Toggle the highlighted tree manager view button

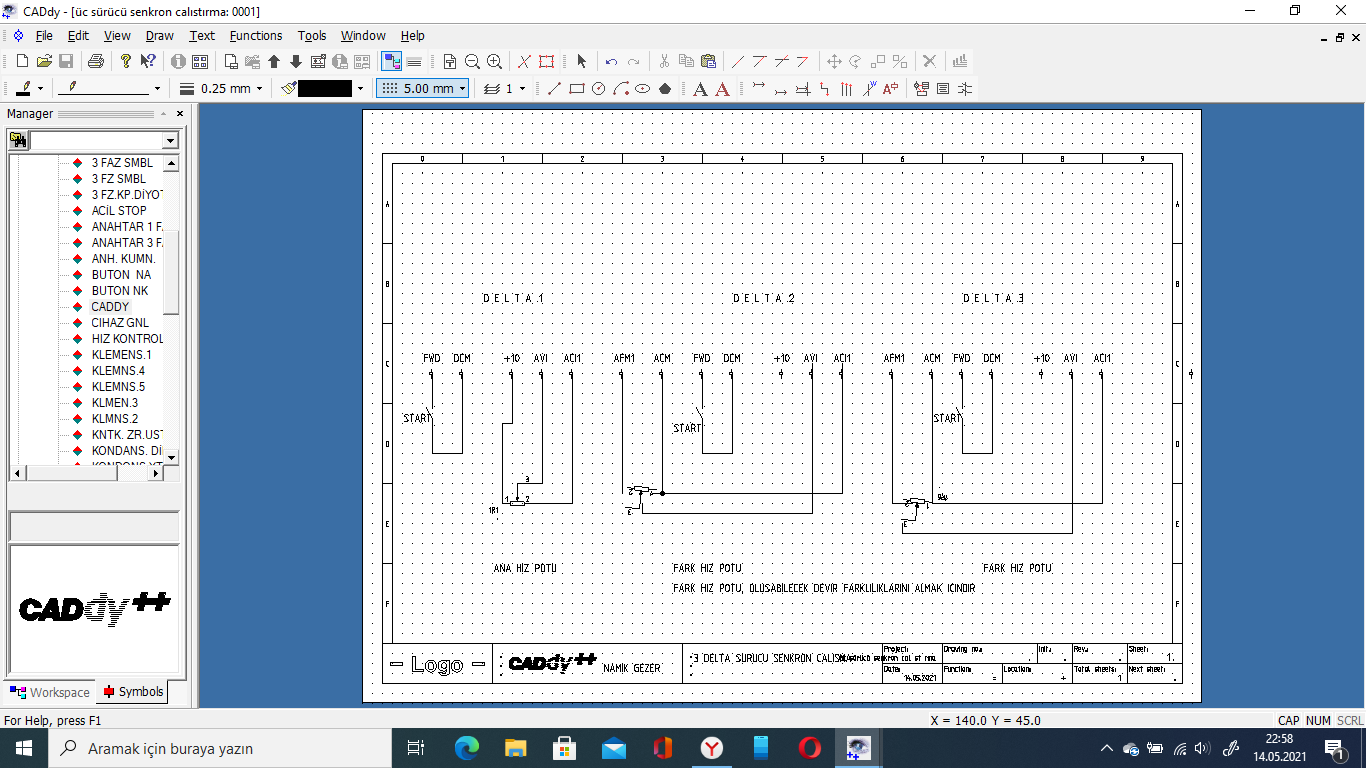click(392, 62)
